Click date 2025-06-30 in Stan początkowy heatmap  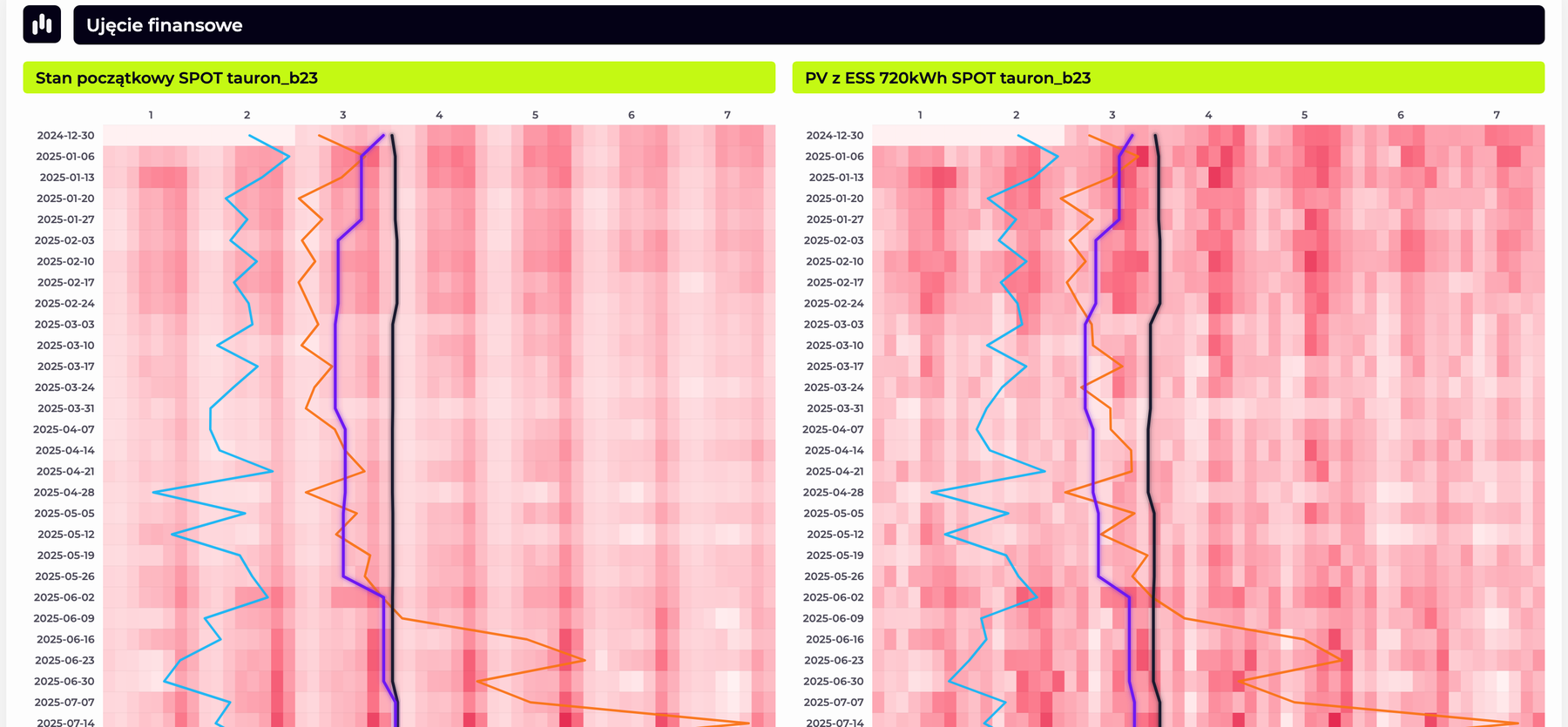[64, 681]
